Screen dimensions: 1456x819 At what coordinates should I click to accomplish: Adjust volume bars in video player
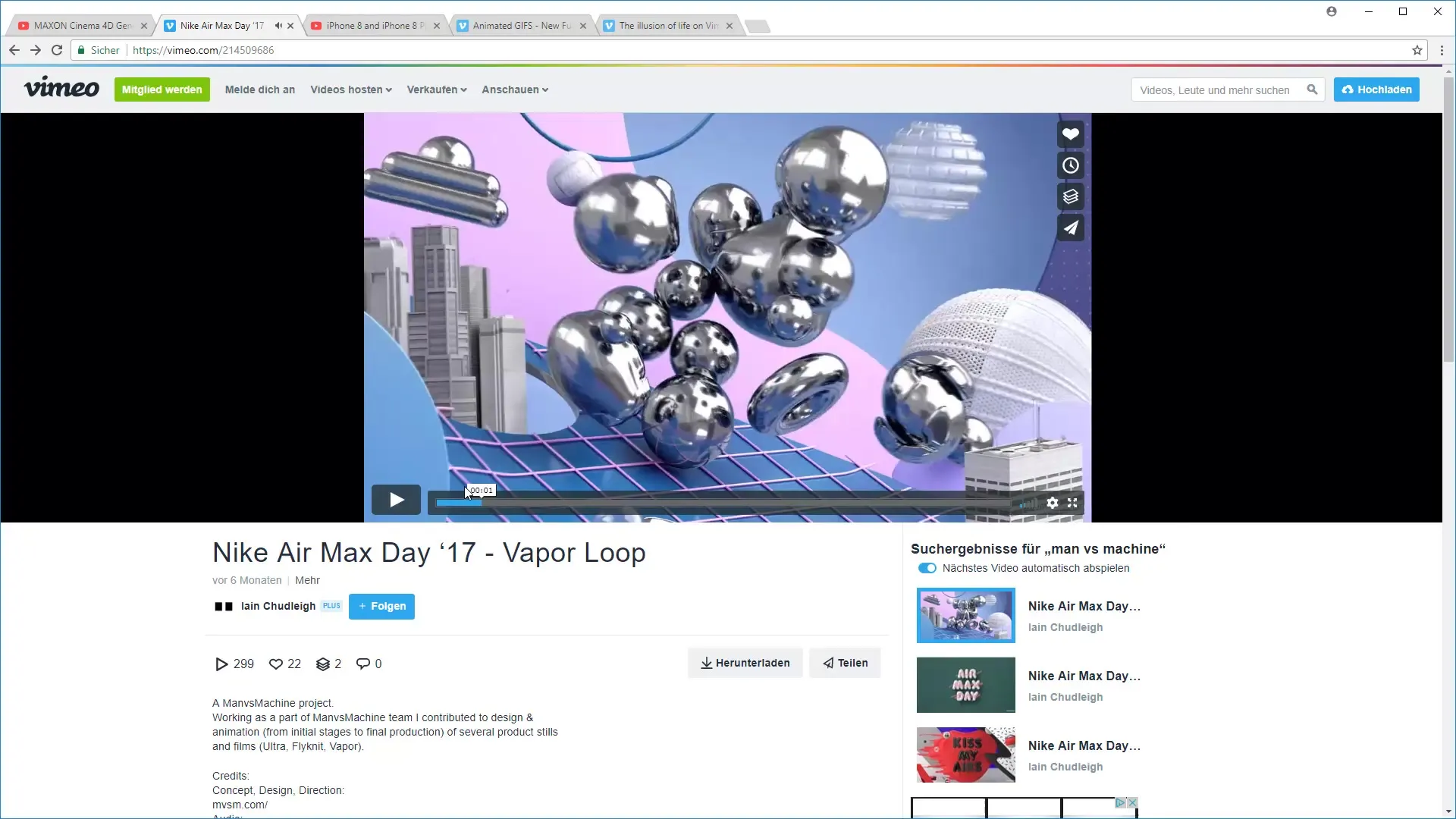[1028, 504]
